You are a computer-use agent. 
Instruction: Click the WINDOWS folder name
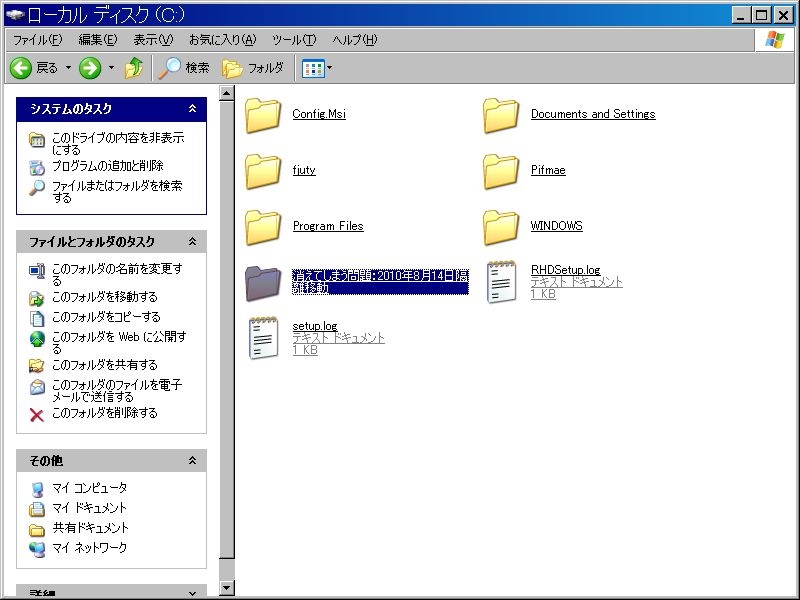(557, 226)
